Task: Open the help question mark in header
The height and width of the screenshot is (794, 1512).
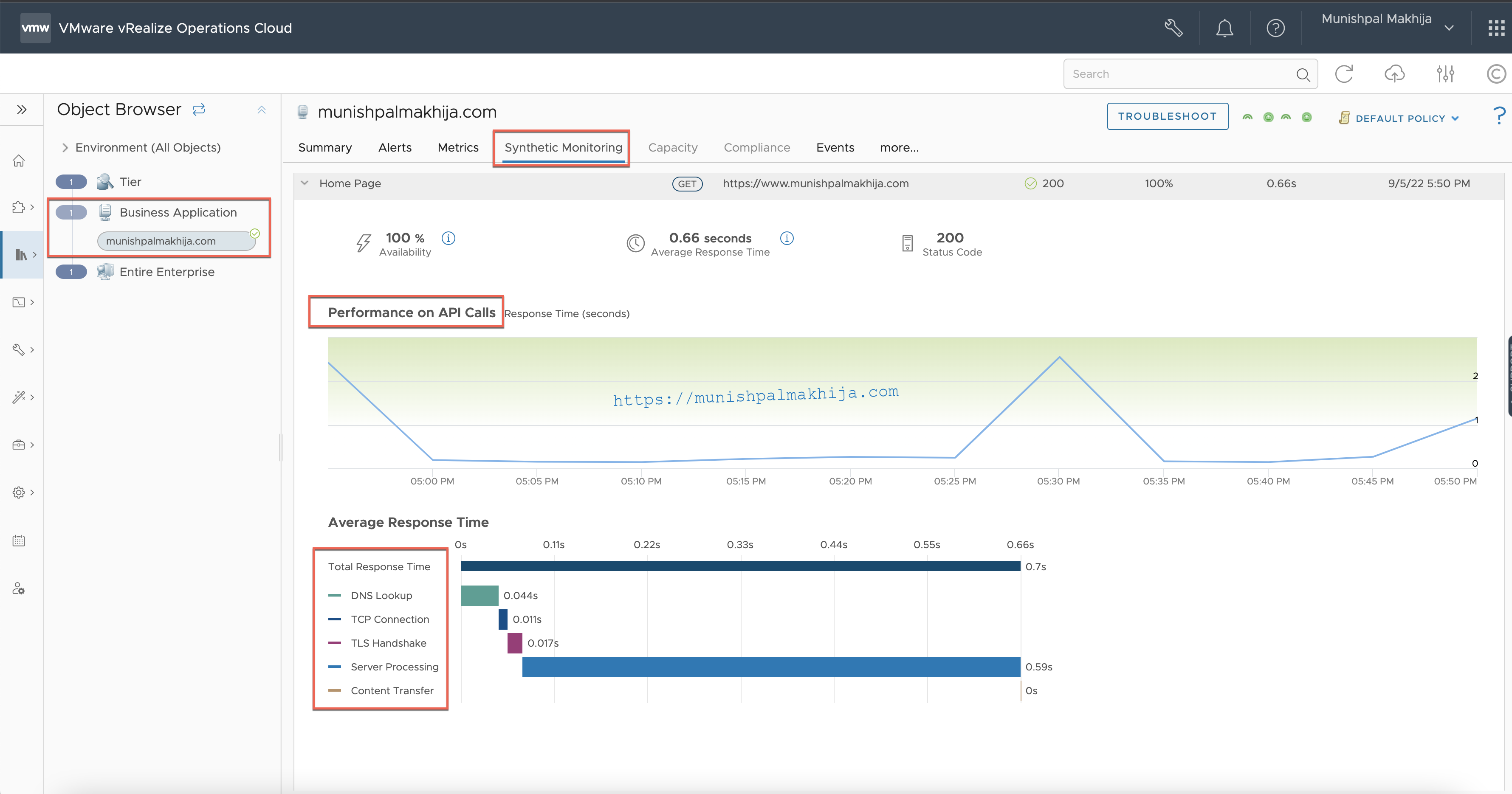Action: [x=1275, y=28]
